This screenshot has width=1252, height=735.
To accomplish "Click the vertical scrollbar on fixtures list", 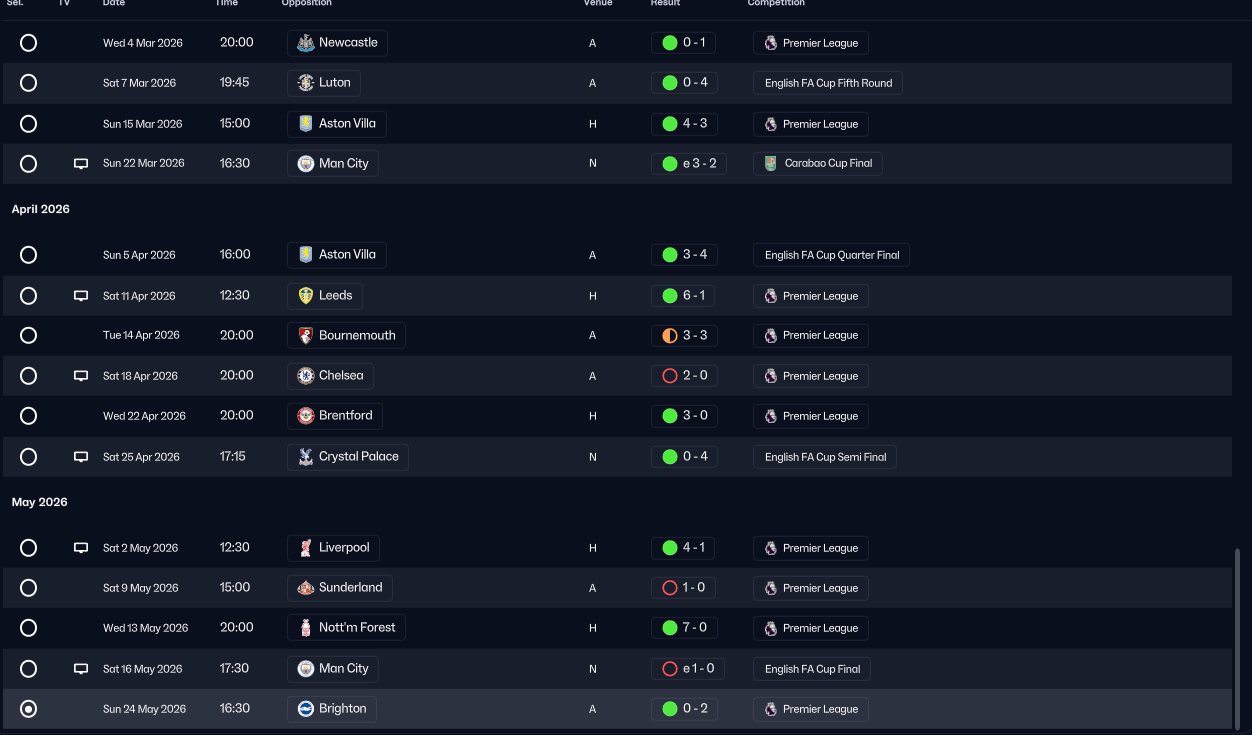I will (1239, 638).
